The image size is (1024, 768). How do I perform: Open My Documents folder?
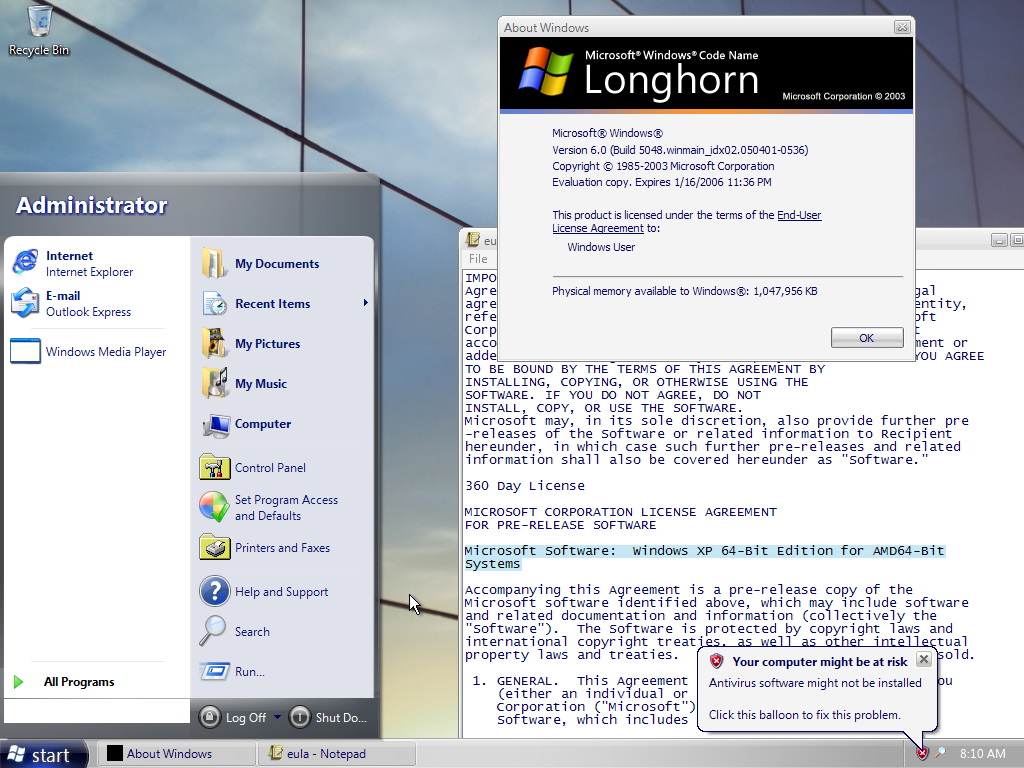click(276, 264)
